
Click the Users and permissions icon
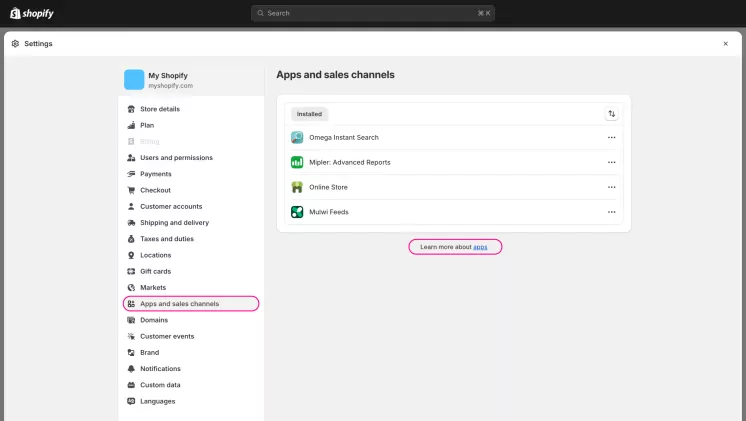point(131,157)
